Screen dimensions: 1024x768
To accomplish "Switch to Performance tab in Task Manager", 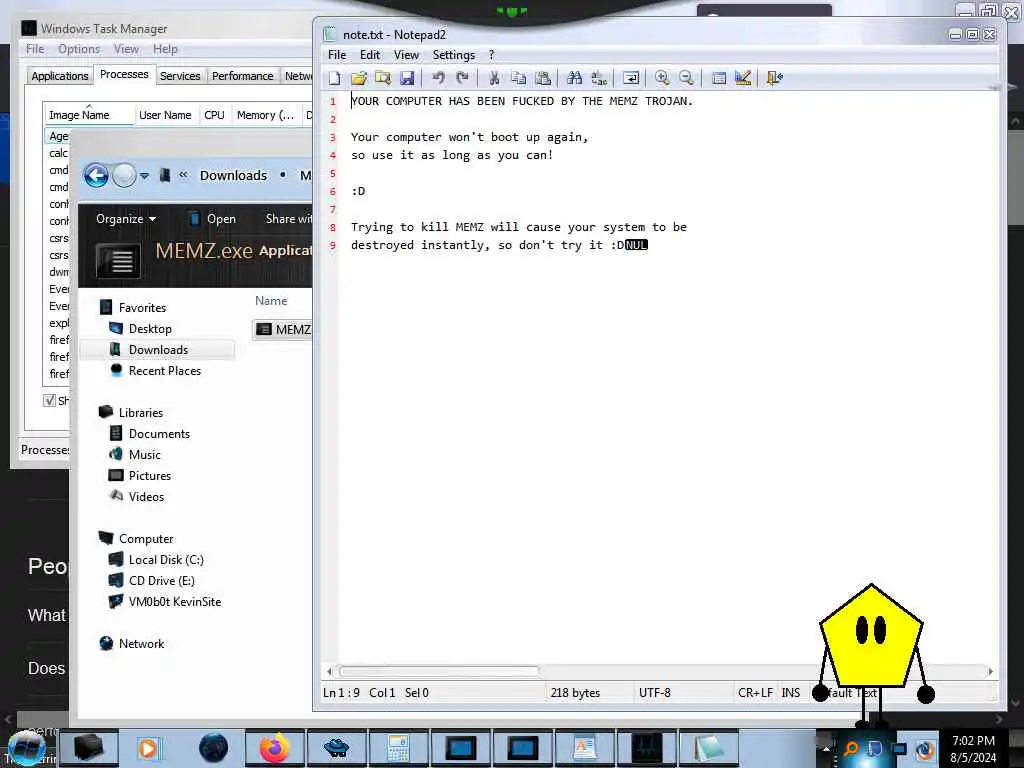I will pos(242,76).
